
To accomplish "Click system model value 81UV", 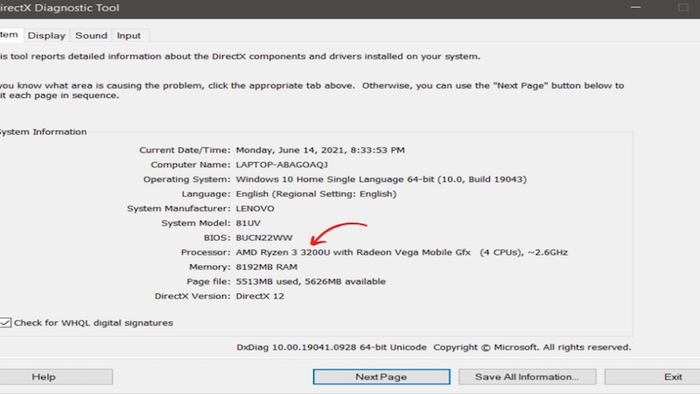I will pyautogui.click(x=248, y=223).
